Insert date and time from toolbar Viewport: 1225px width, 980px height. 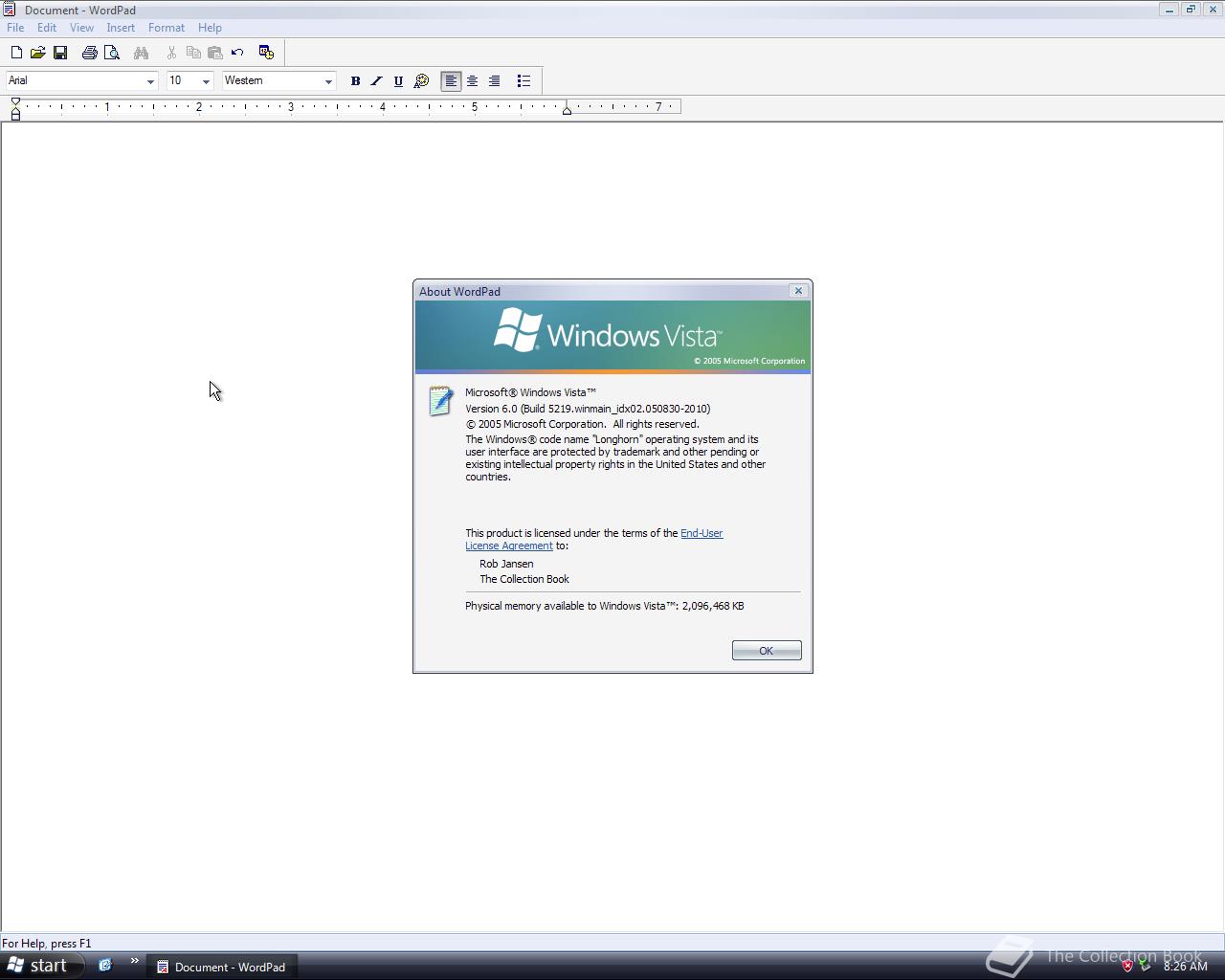pyautogui.click(x=266, y=53)
